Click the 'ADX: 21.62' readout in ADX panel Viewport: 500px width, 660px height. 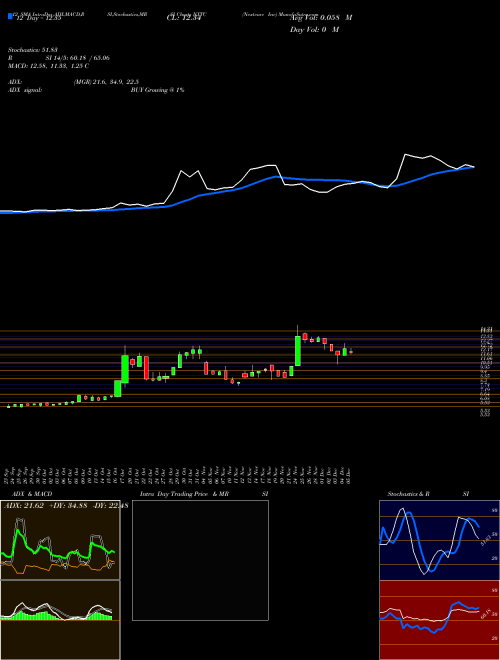point(22,506)
